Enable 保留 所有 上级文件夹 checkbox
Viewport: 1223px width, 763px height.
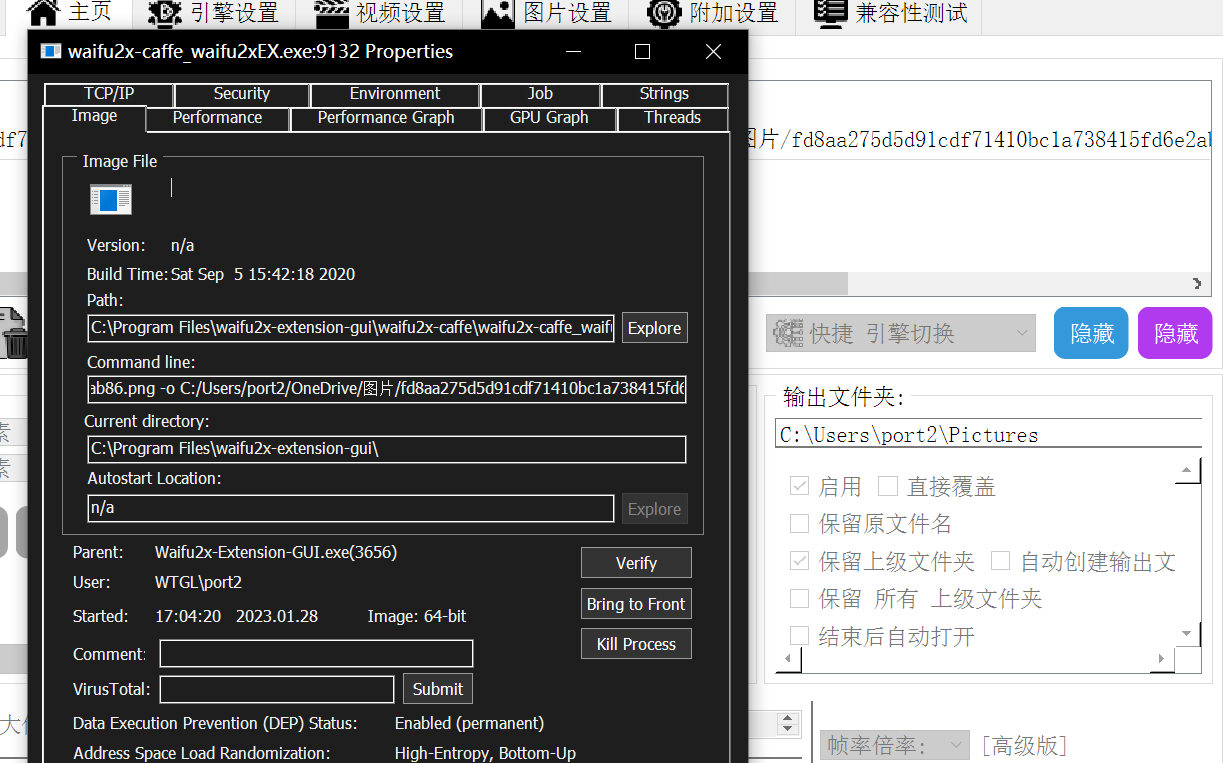(x=799, y=599)
